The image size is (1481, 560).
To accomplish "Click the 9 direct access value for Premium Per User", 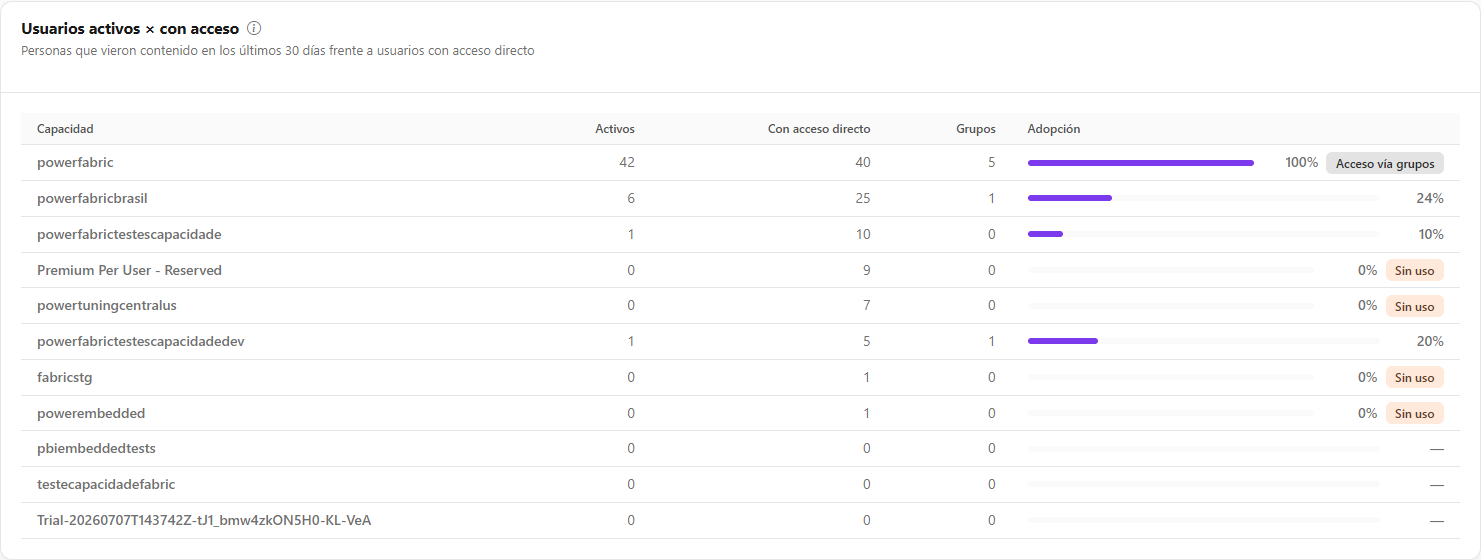I will pos(866,270).
